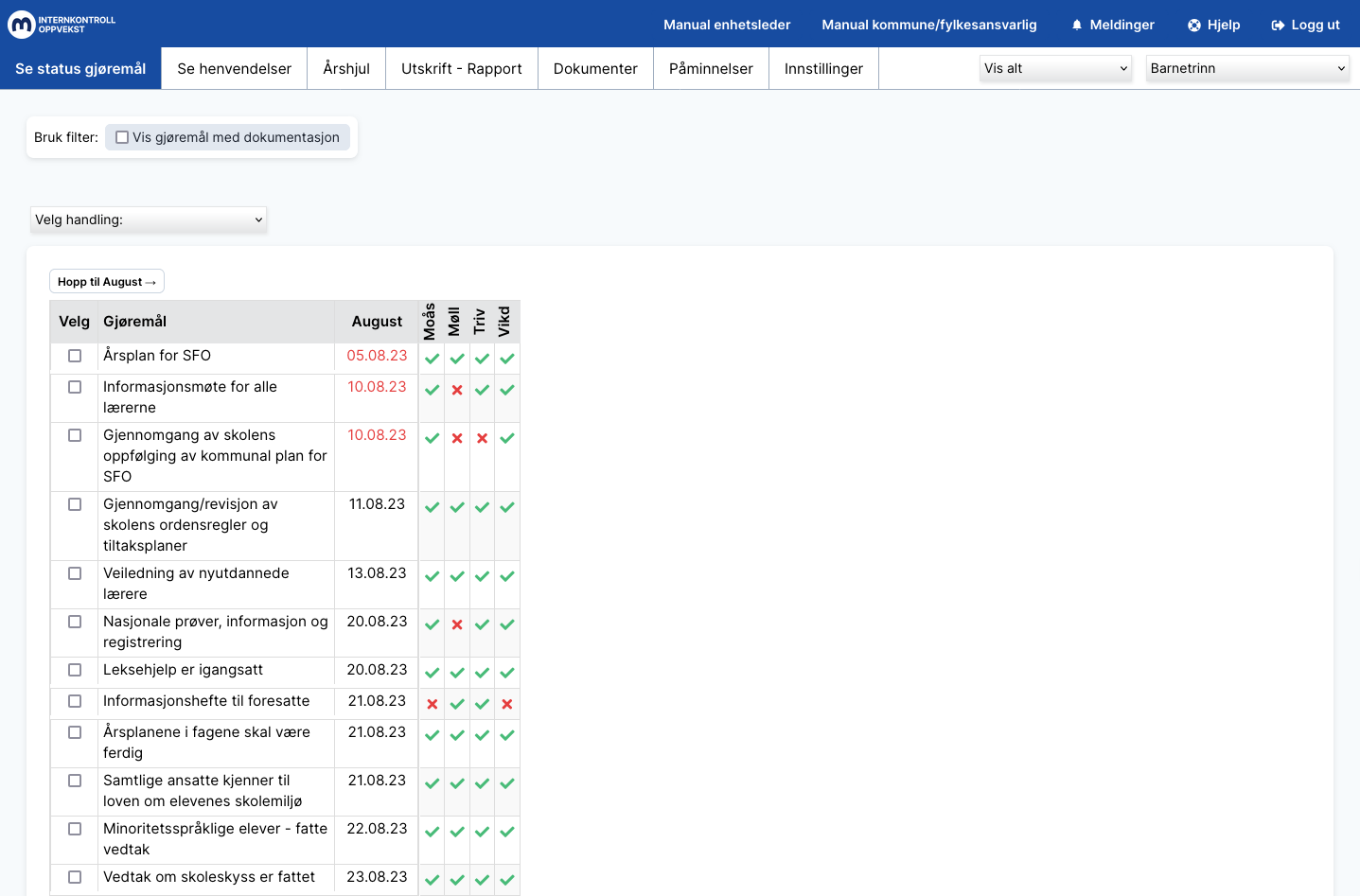The image size is (1360, 896).
Task: Click Moås green check for Veiledning av nyutdannede lærere
Action: pos(433,576)
